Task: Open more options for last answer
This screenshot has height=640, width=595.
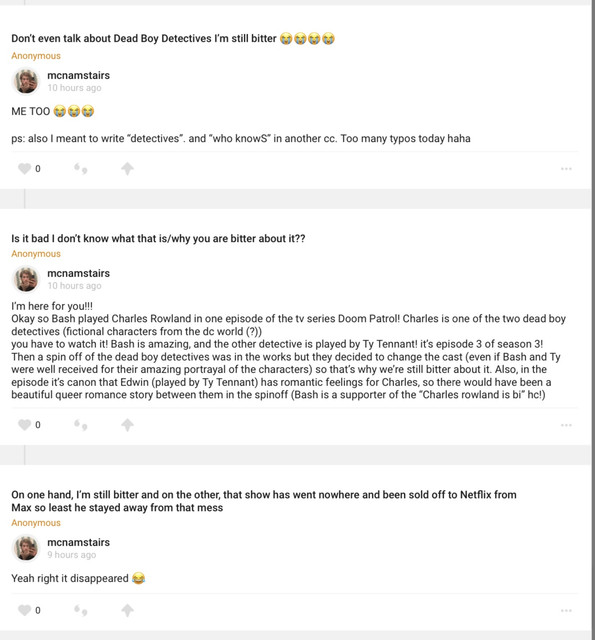Action: tap(566, 610)
